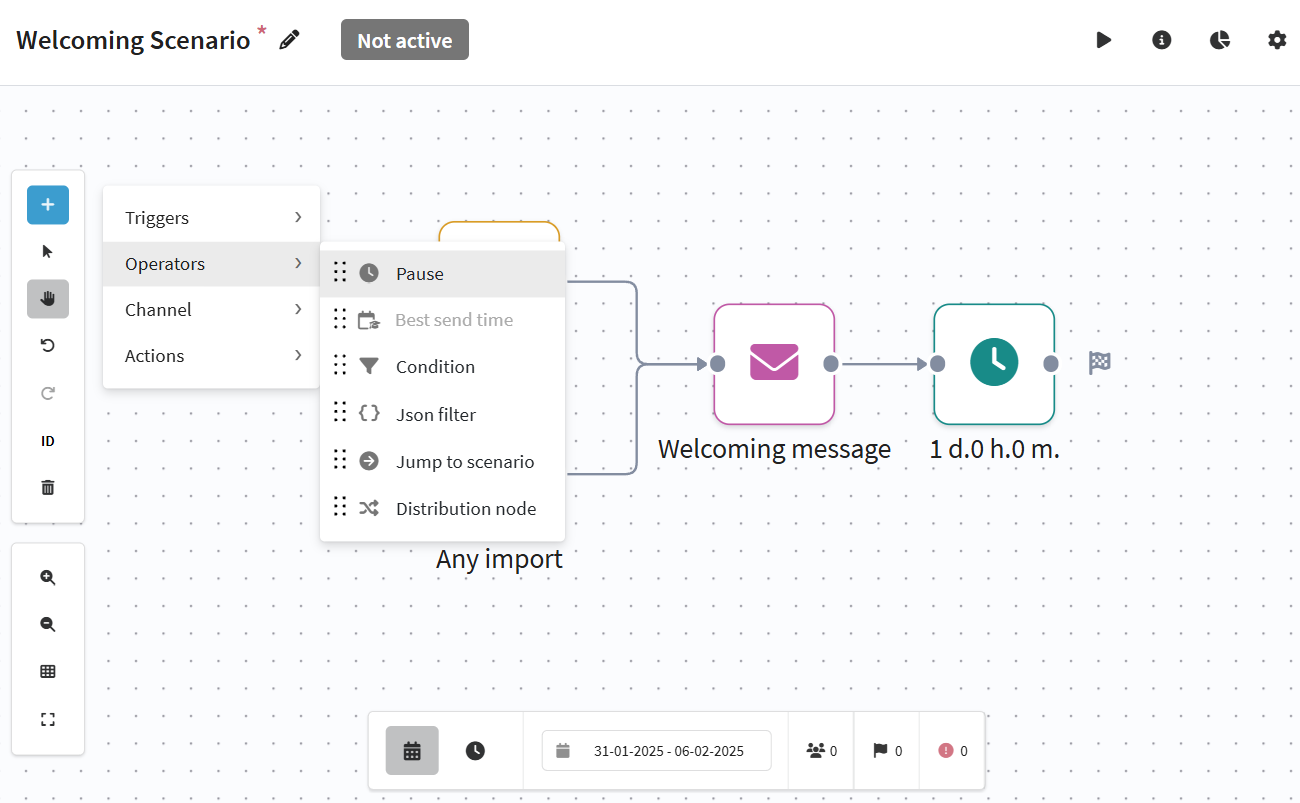Click the clock icon beside Pause
1300x803 pixels.
[369, 273]
